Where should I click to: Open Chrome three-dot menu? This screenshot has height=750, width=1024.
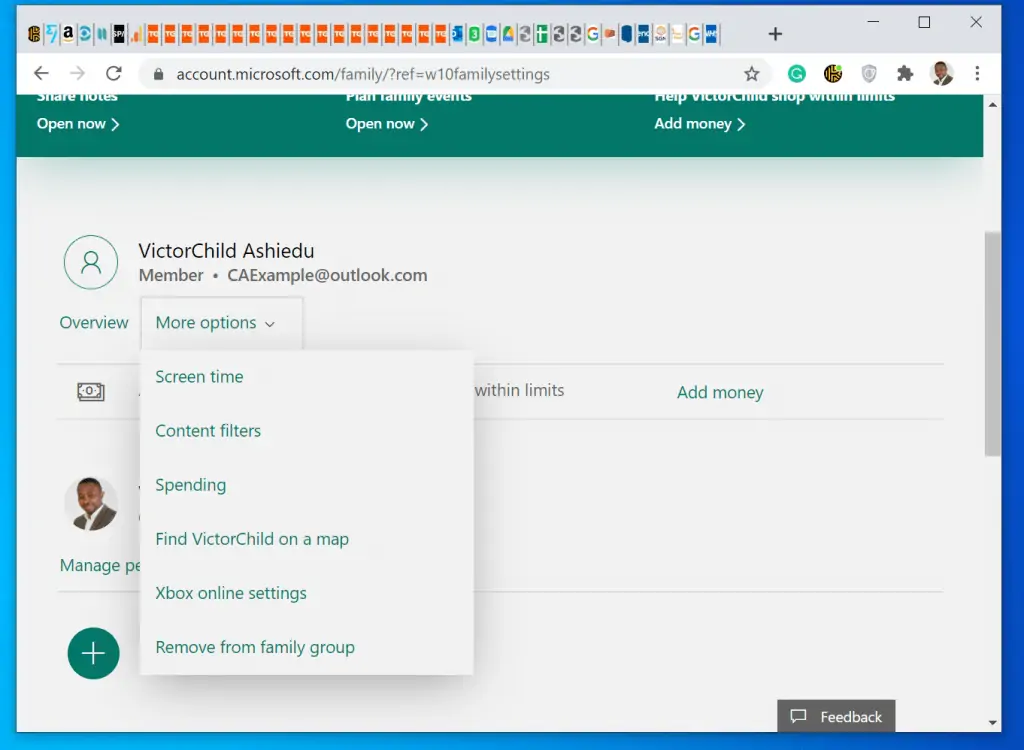(x=977, y=73)
